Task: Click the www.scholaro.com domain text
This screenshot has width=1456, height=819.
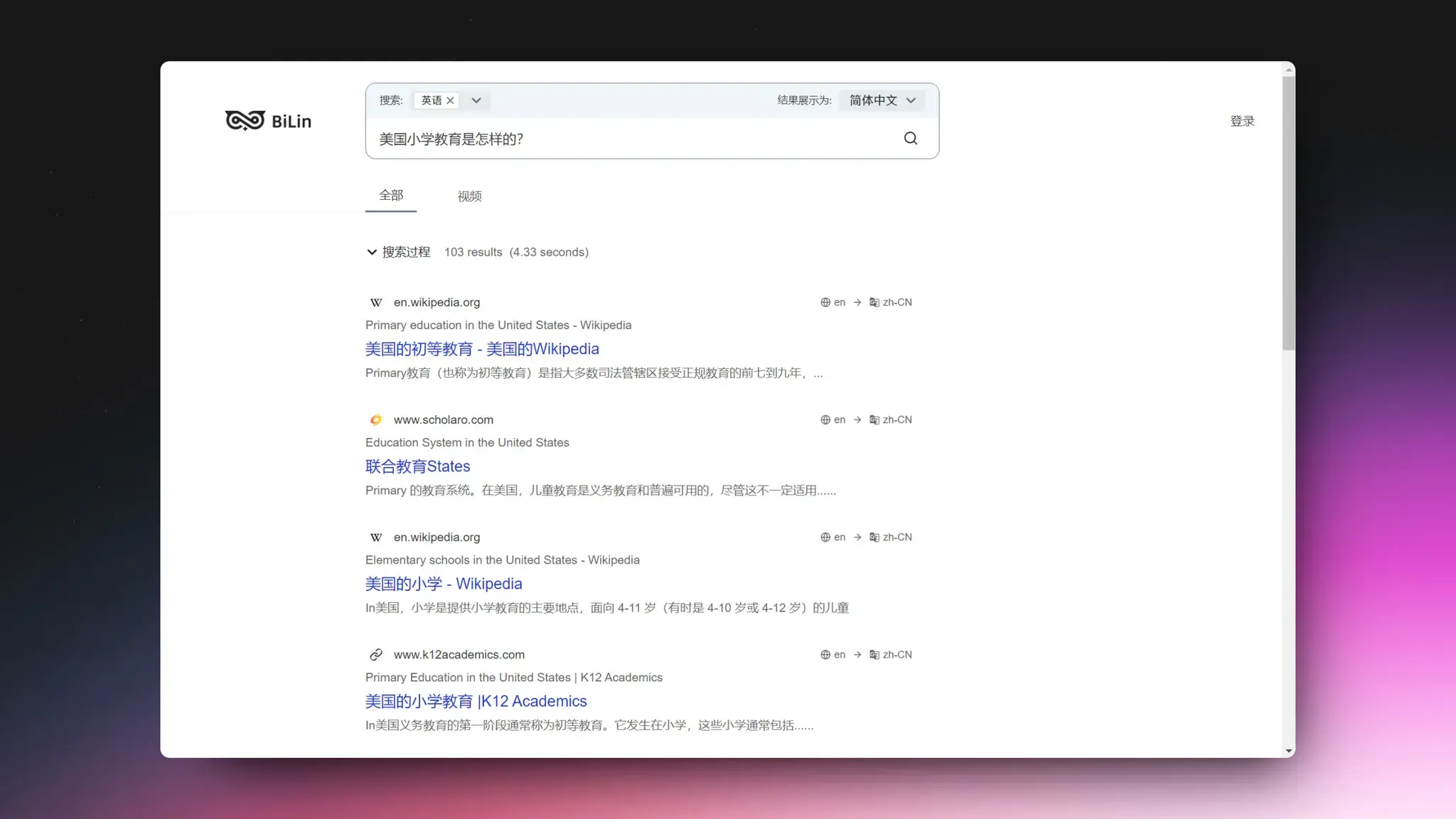Action: coord(444,420)
